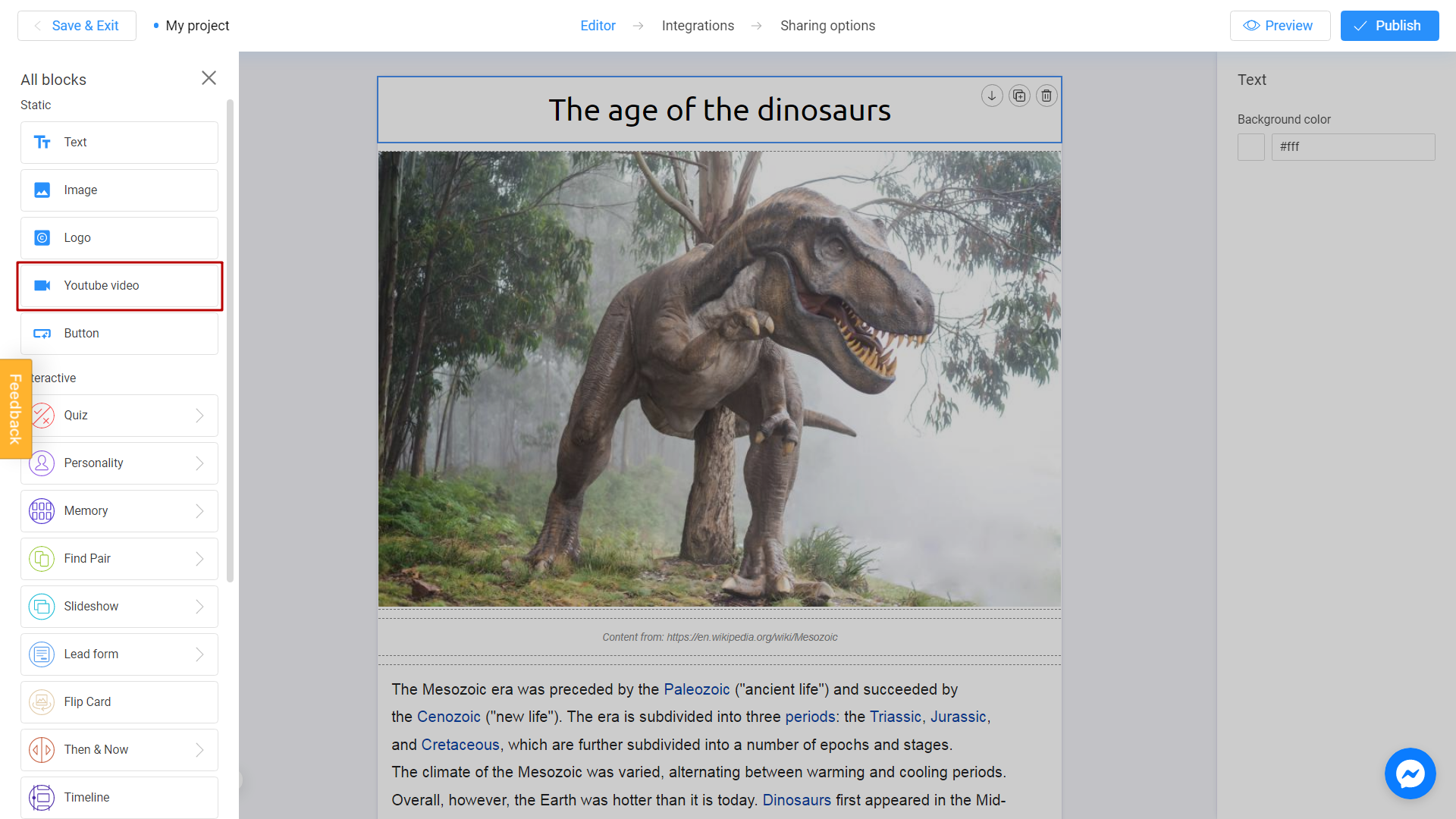Screen dimensions: 1456x819
Task: Click the #fff color hex field
Action: 1353,147
